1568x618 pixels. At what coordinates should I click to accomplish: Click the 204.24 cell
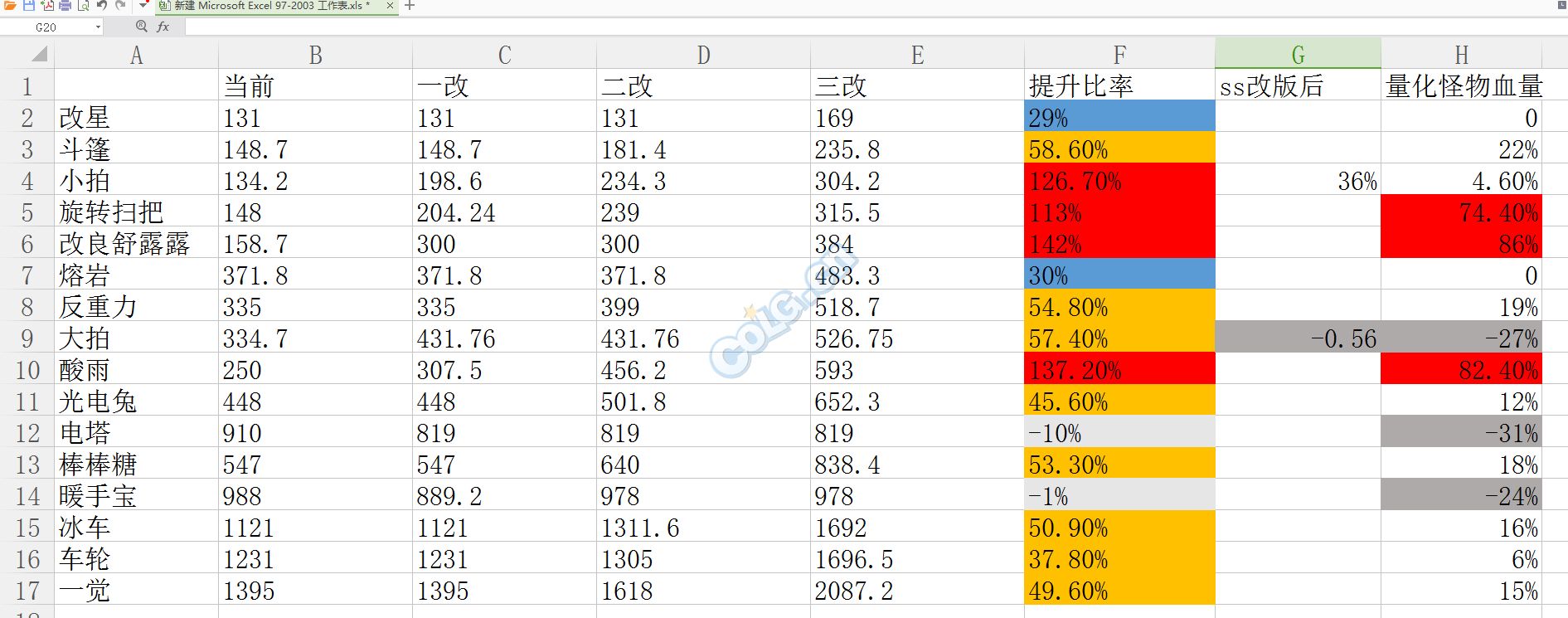pos(504,212)
